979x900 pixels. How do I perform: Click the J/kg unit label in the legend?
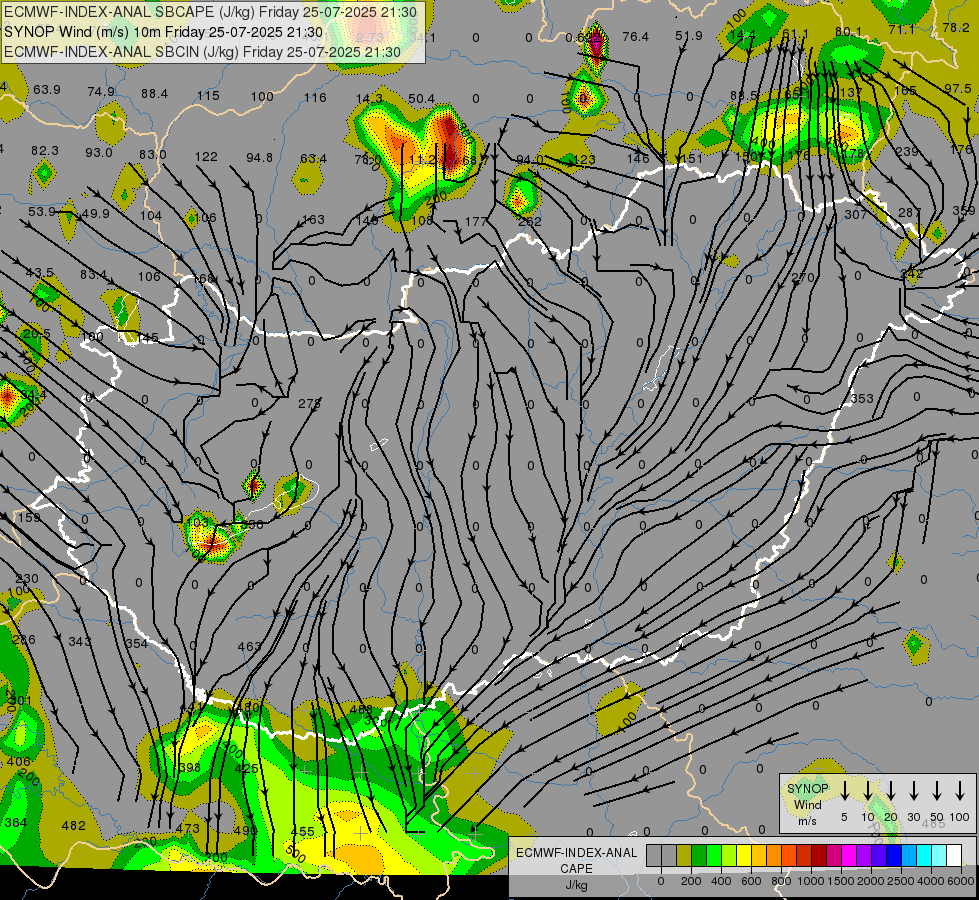pos(576,885)
